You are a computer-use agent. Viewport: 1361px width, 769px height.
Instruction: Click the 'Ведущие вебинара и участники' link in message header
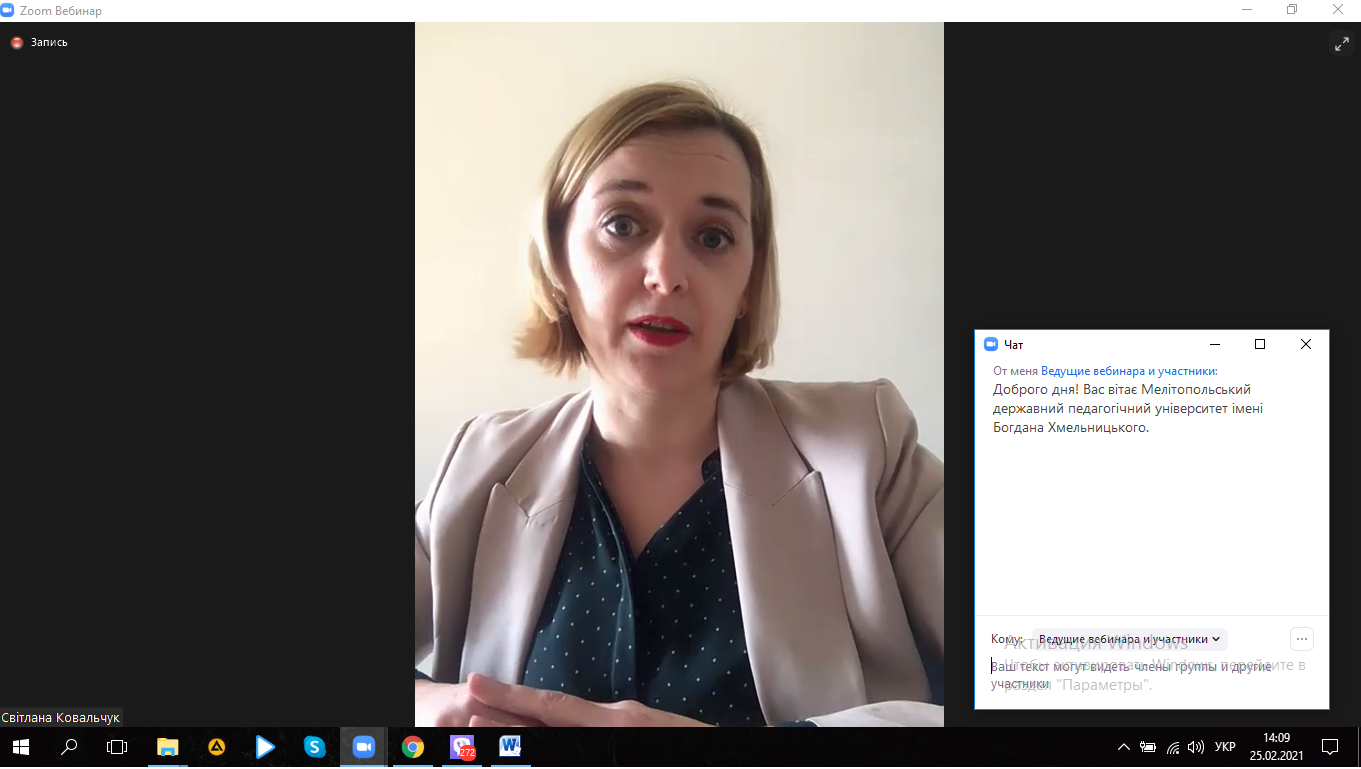(1129, 371)
